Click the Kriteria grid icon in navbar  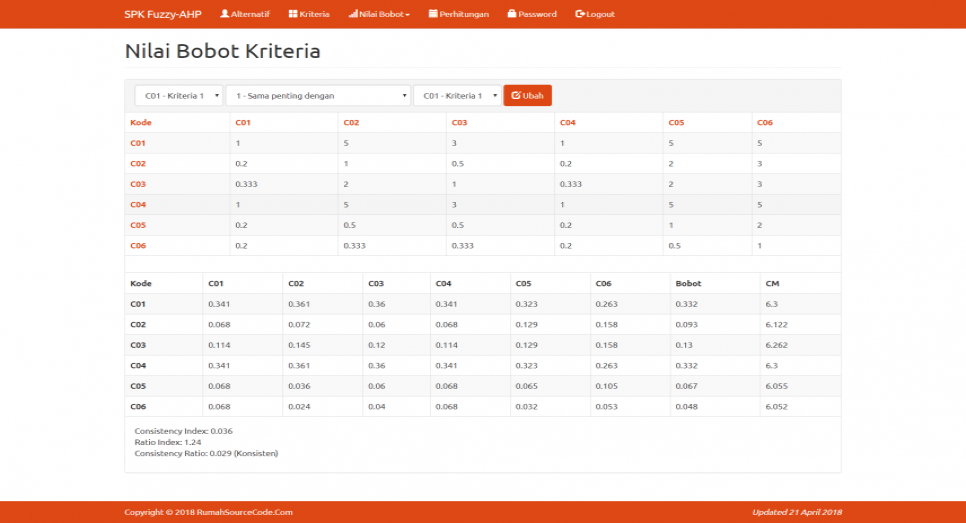293,14
